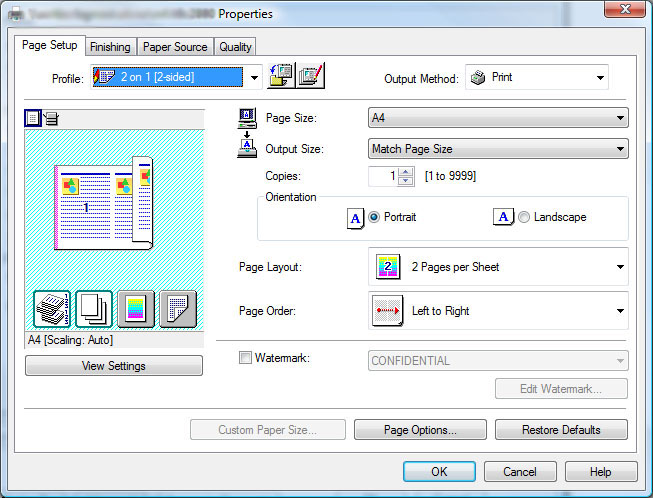The image size is (653, 498).
Task: Select the printer preview view icon
Action: [51, 118]
